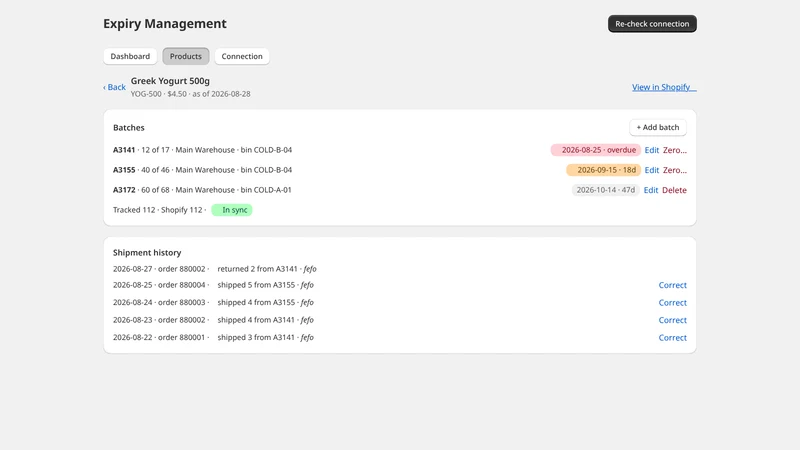800x450 pixels.
Task: Select batch A3141 row text
Action: 203,150
